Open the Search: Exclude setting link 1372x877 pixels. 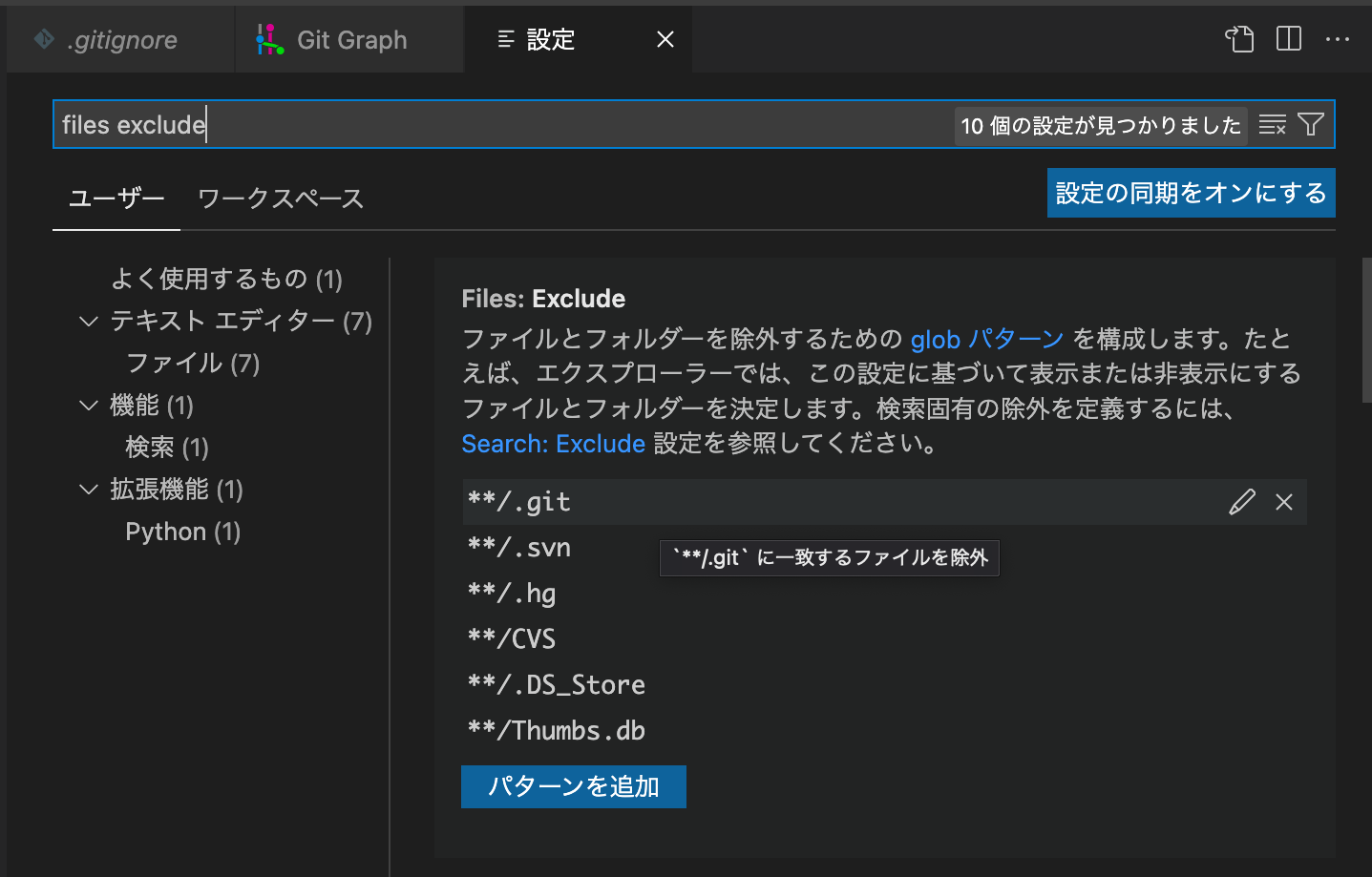[553, 443]
